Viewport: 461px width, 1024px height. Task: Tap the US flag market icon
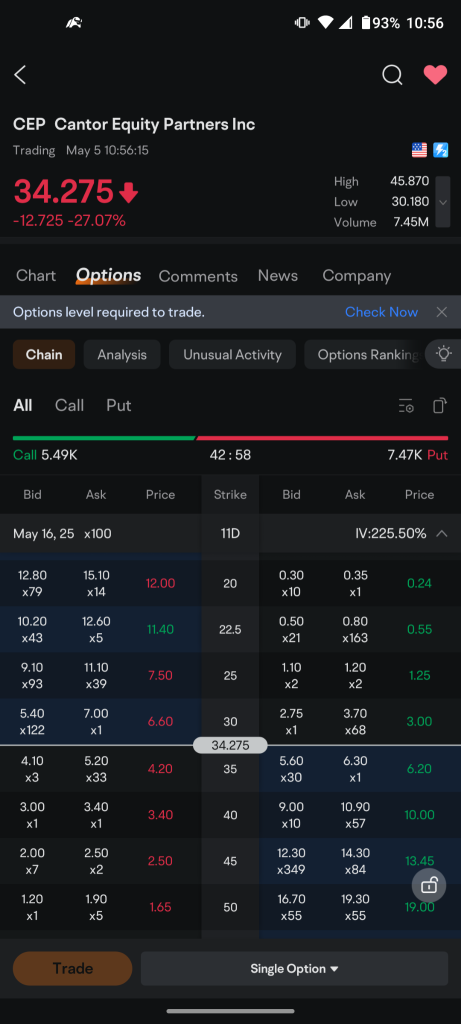[x=419, y=151]
